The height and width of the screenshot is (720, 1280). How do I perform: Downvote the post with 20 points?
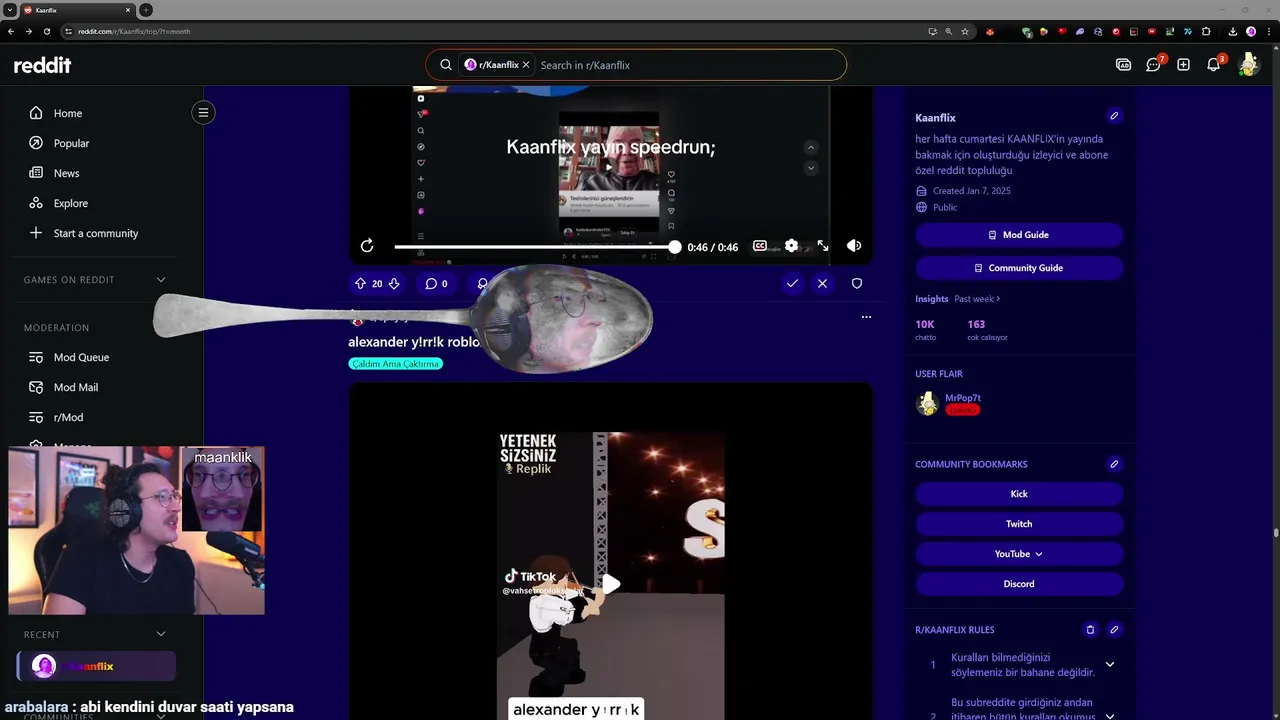[x=394, y=284]
